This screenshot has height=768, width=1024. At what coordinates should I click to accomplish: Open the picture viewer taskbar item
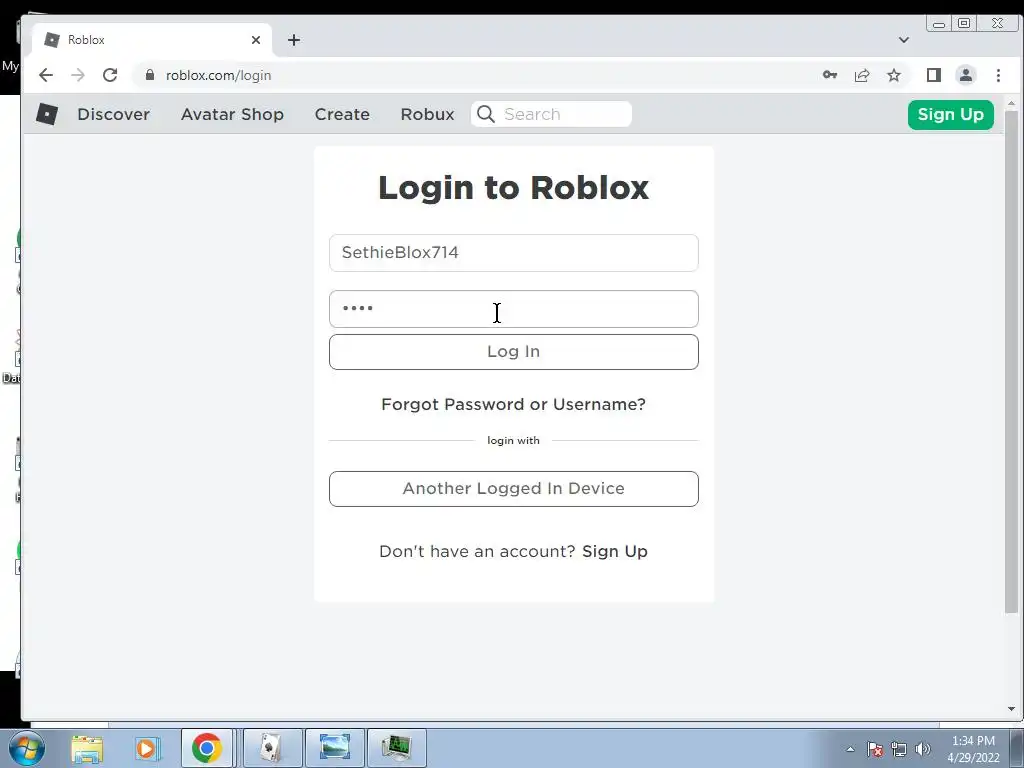(335, 748)
